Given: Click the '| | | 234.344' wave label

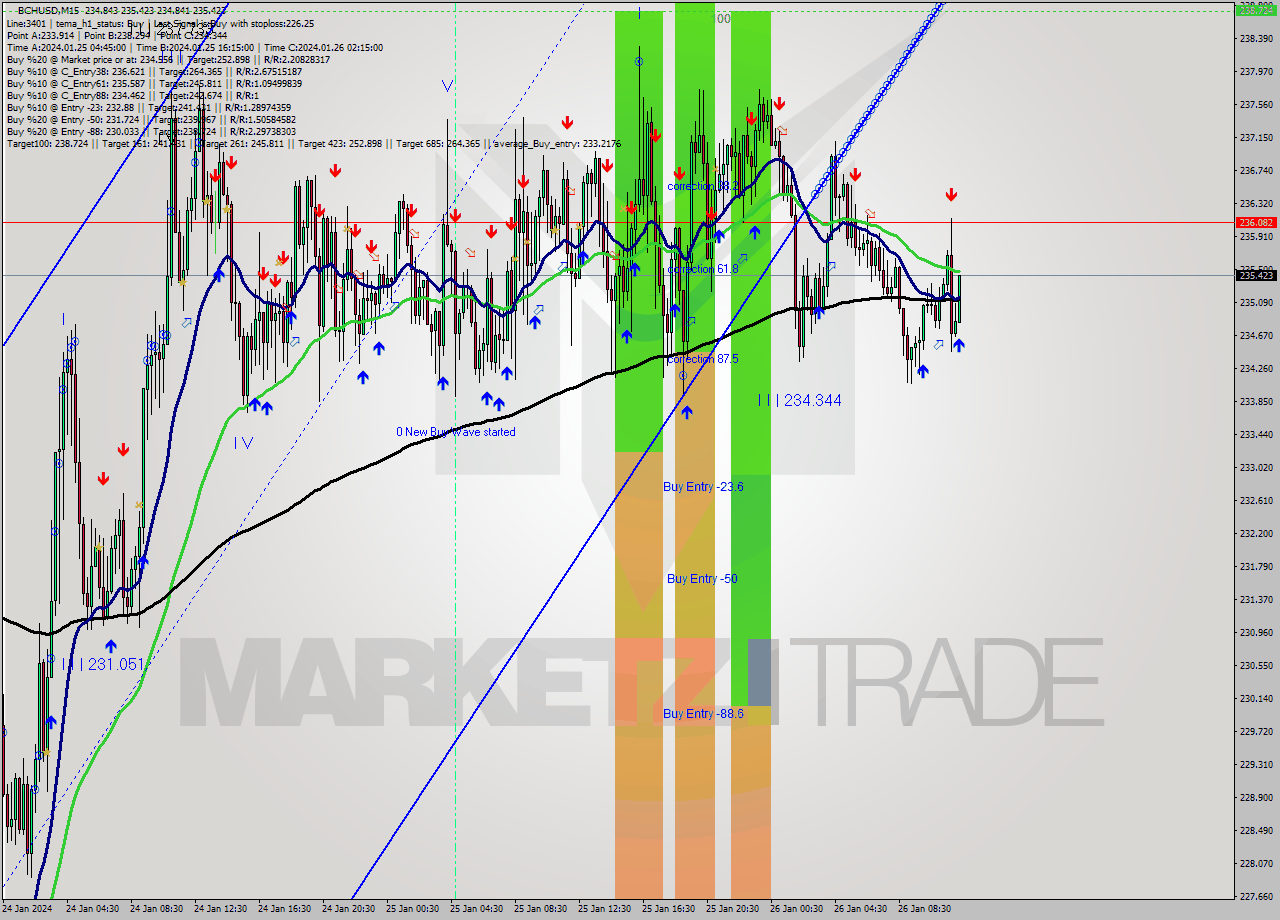Looking at the screenshot, I should tap(799, 400).
